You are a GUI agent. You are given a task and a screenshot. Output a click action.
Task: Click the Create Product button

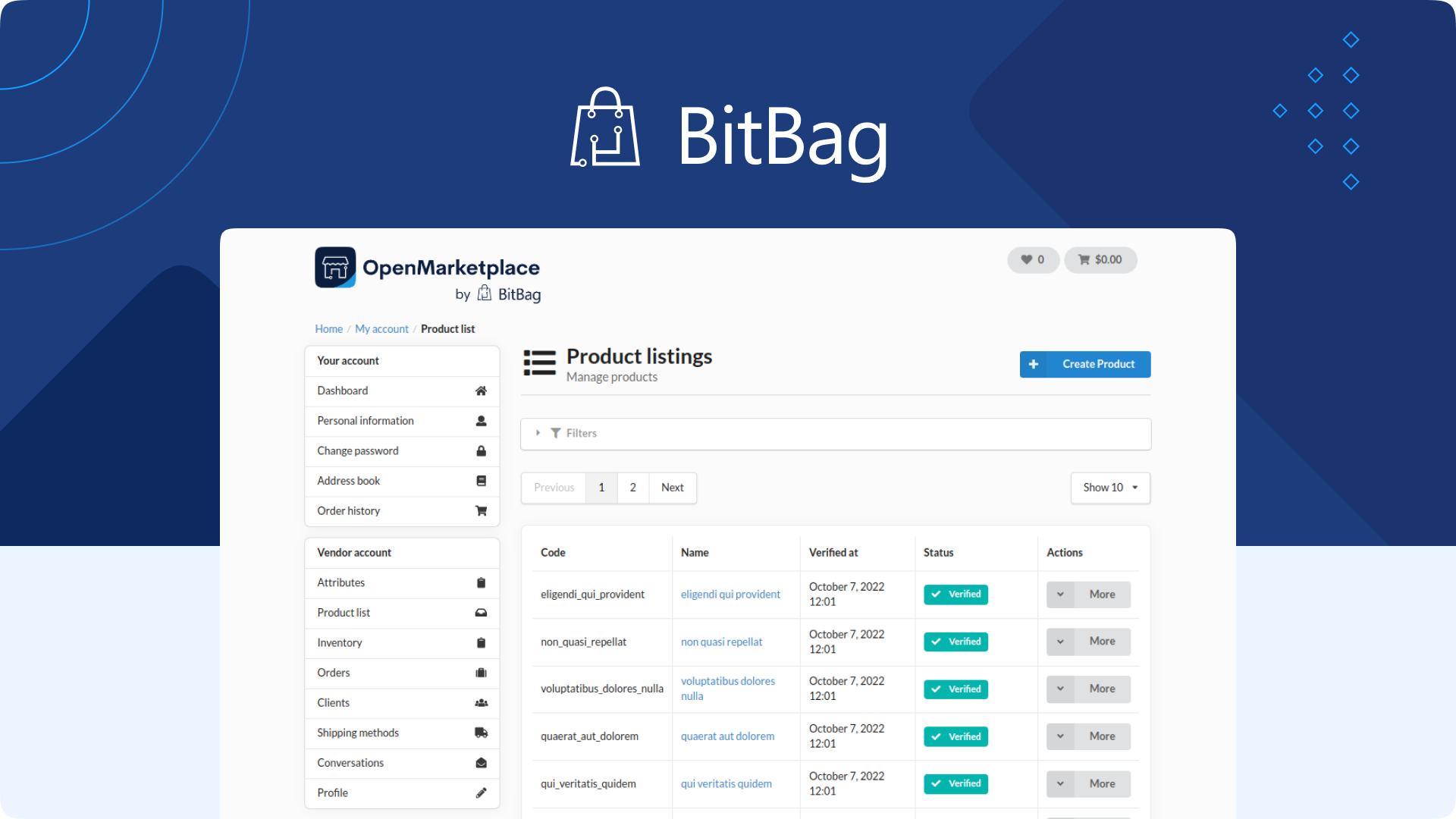point(1084,364)
